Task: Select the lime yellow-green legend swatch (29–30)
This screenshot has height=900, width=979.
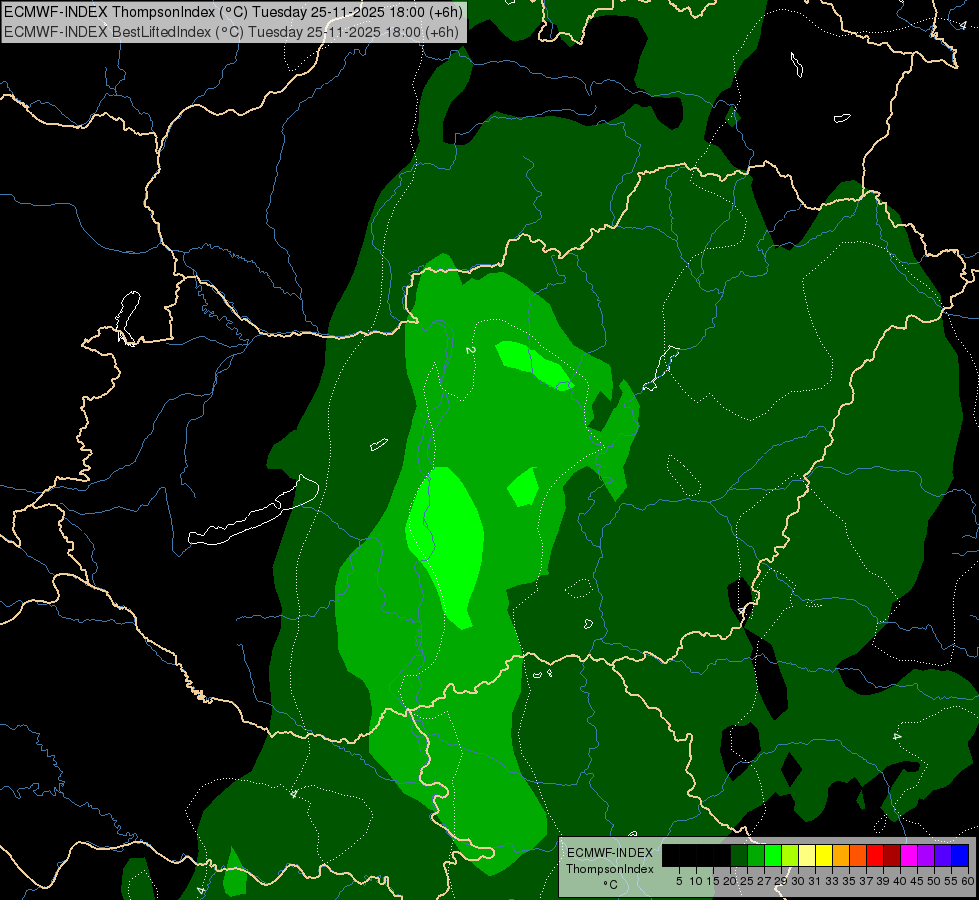Action: 790,855
